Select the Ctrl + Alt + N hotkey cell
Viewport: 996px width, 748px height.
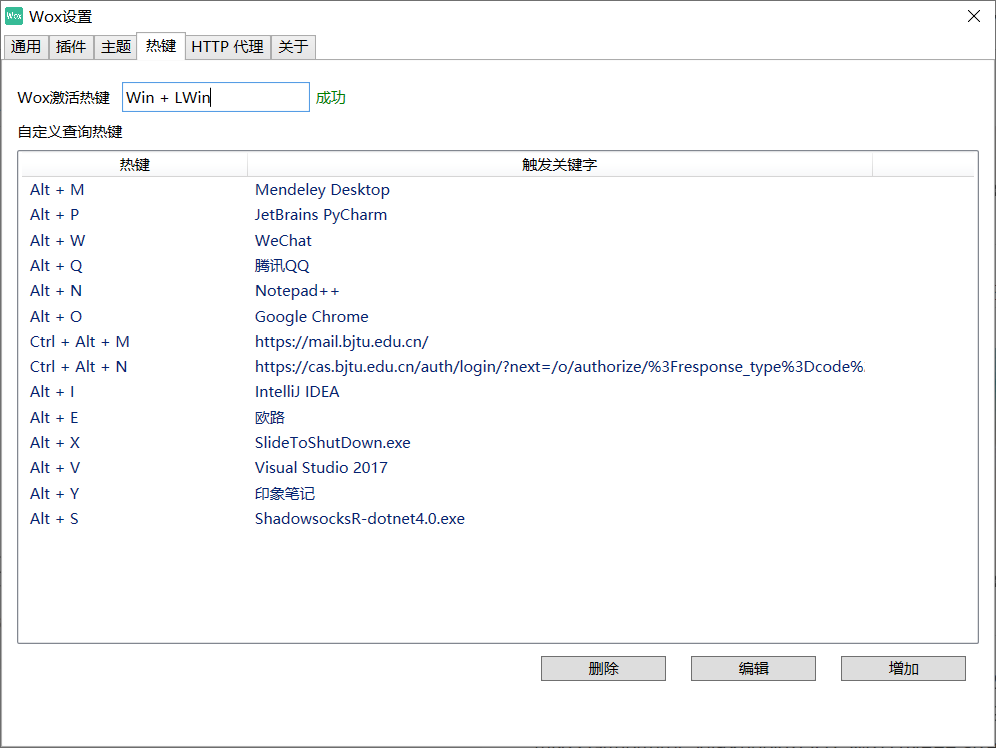(x=79, y=367)
